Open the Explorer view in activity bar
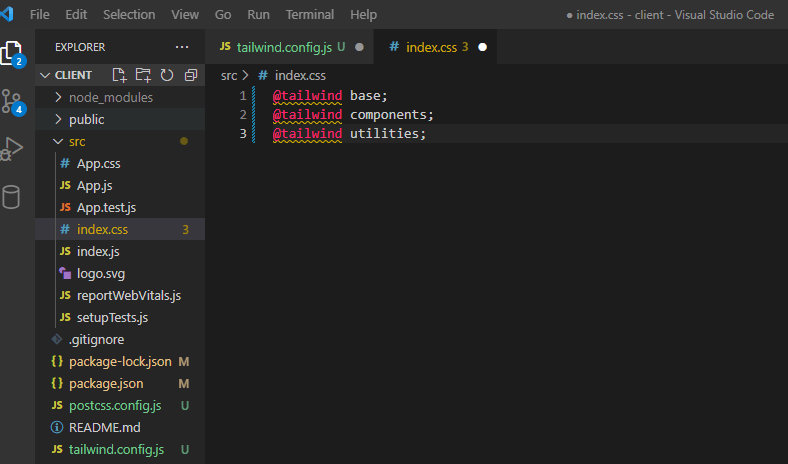 [13, 54]
